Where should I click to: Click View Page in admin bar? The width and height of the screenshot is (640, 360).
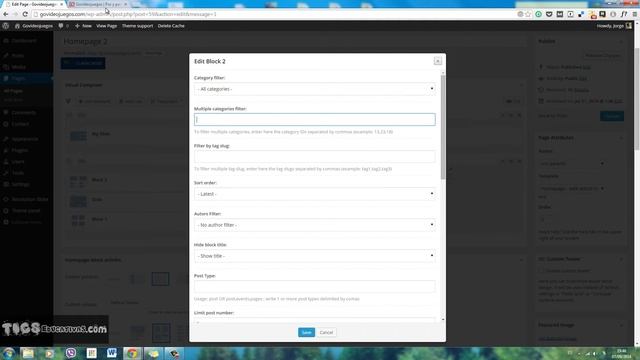coord(107,26)
